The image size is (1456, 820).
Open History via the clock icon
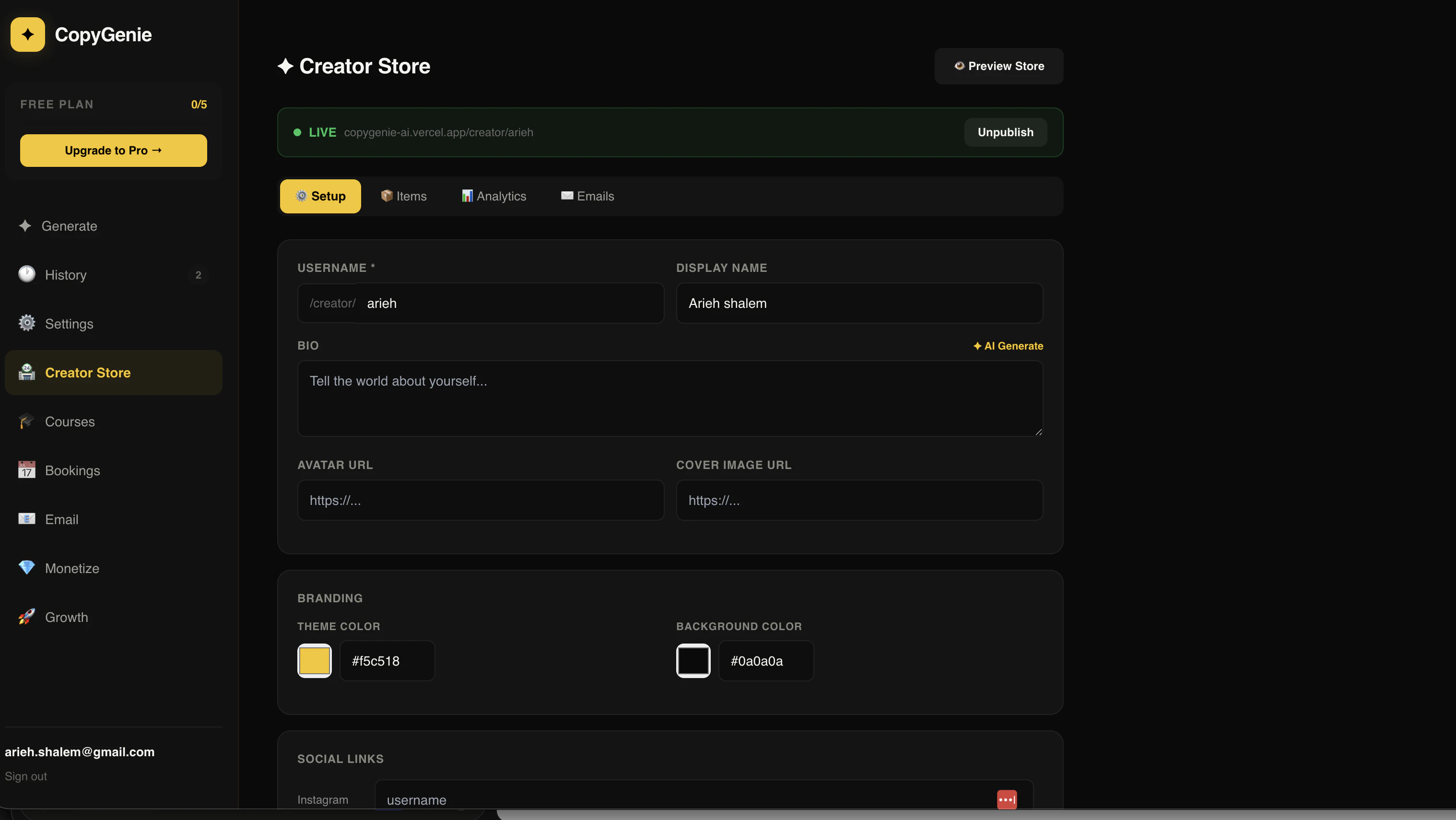(x=26, y=275)
